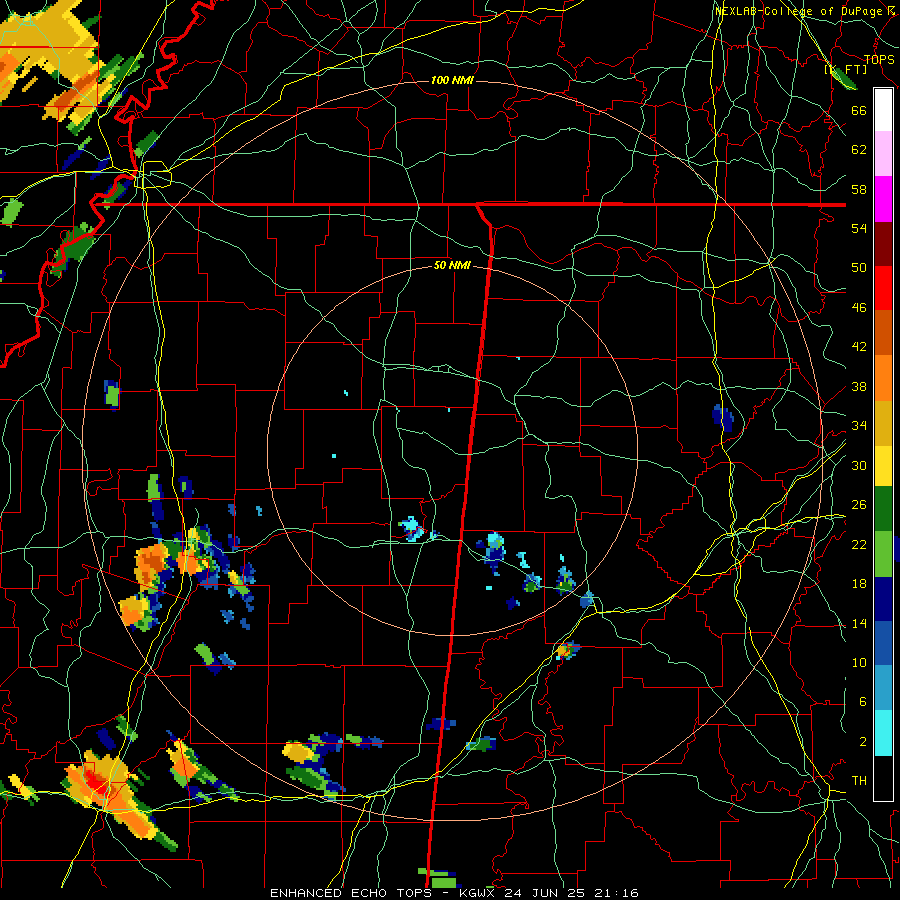Click the legend value '18'
The height and width of the screenshot is (900, 900).
tap(859, 584)
